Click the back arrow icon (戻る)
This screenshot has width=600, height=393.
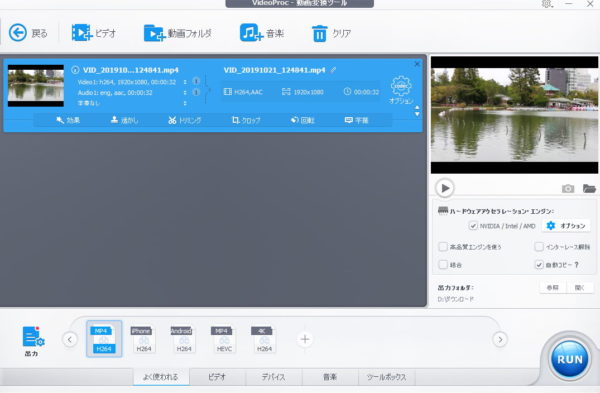tap(18, 33)
